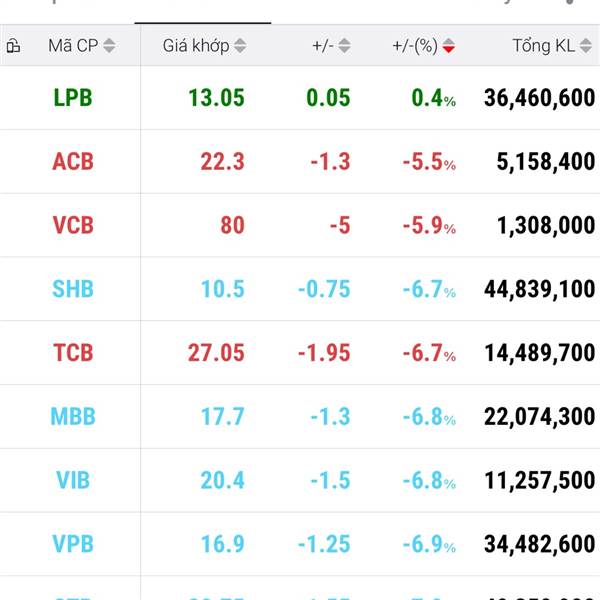
Task: Click the lock columns icon in table header
Action: 13,46
